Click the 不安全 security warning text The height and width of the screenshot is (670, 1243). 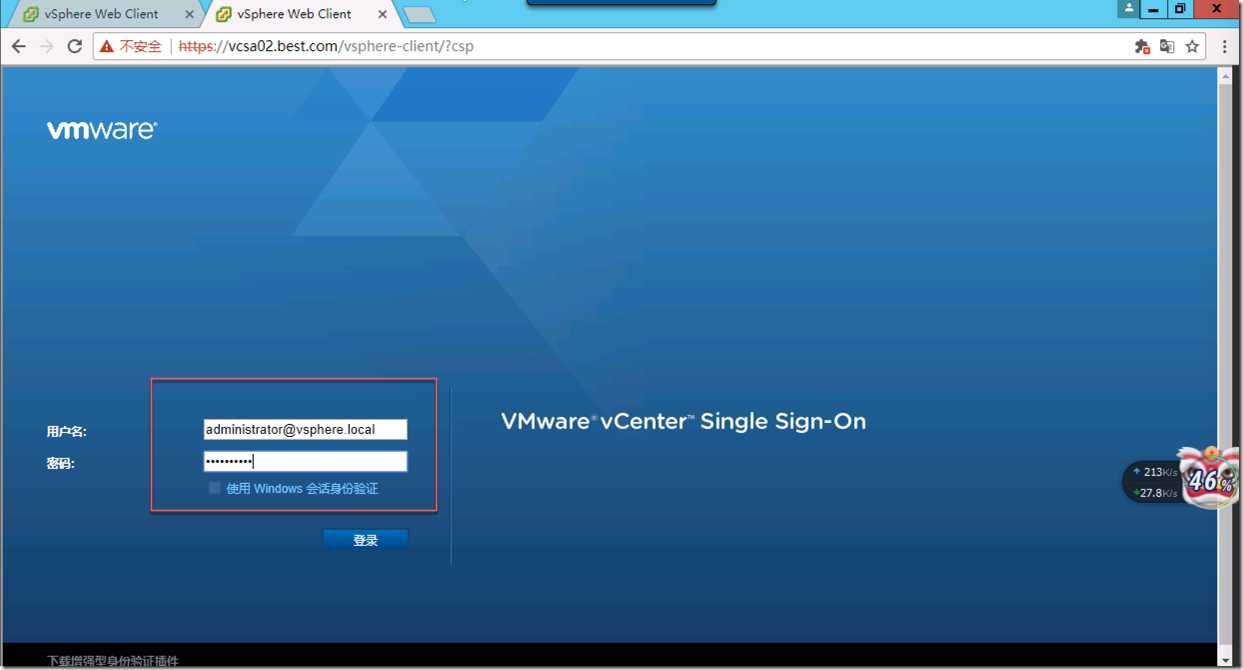140,46
